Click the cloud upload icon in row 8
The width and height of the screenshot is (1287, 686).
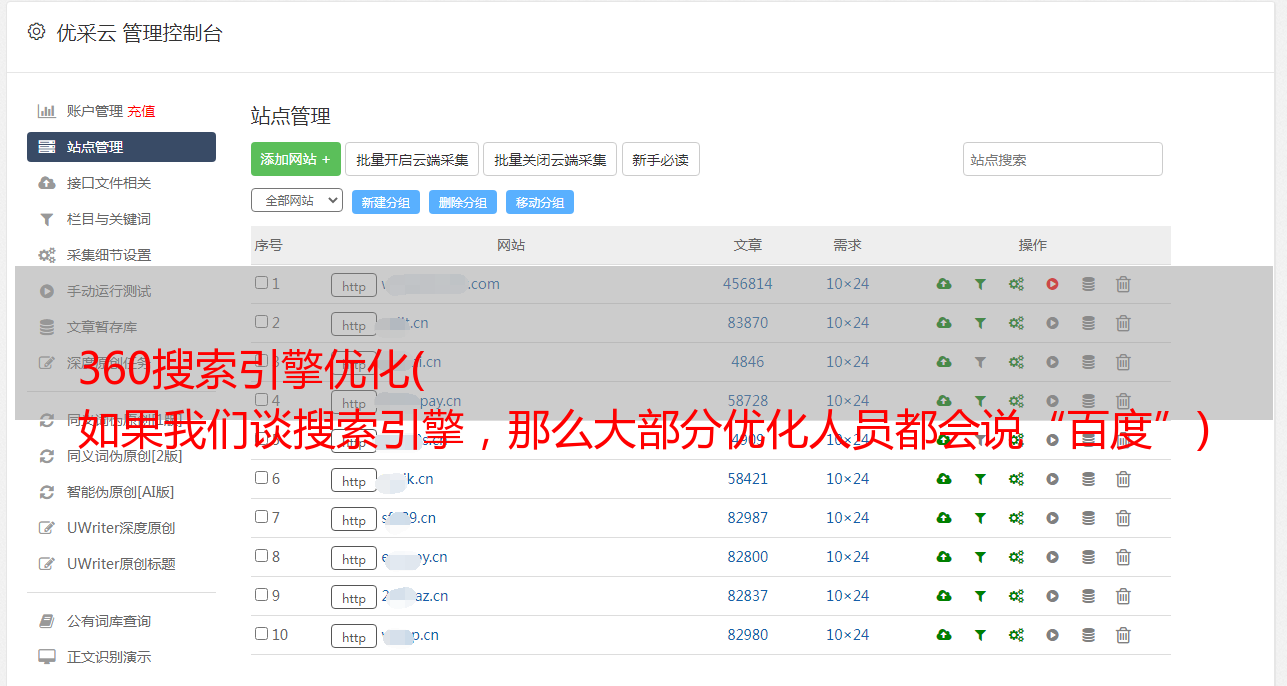(943, 557)
